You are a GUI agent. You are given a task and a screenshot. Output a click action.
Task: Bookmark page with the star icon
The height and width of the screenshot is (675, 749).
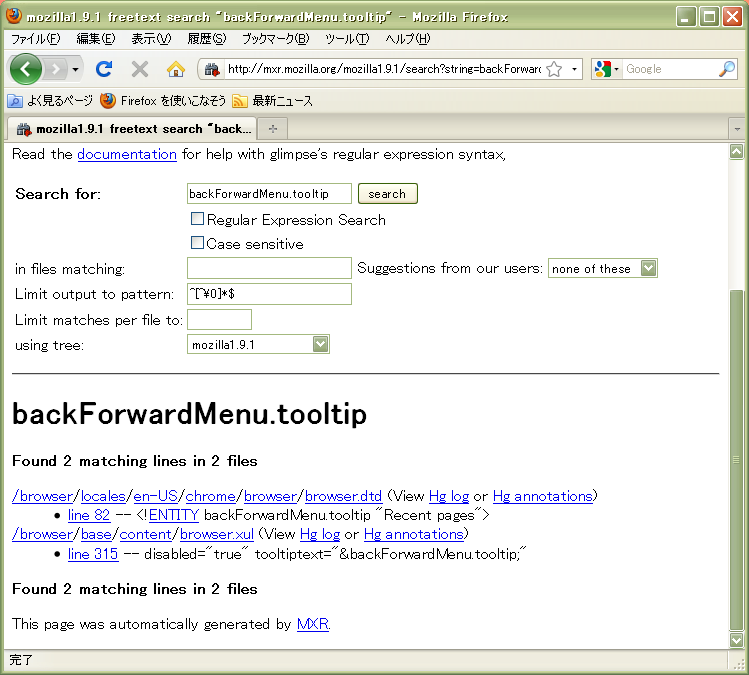(x=554, y=69)
